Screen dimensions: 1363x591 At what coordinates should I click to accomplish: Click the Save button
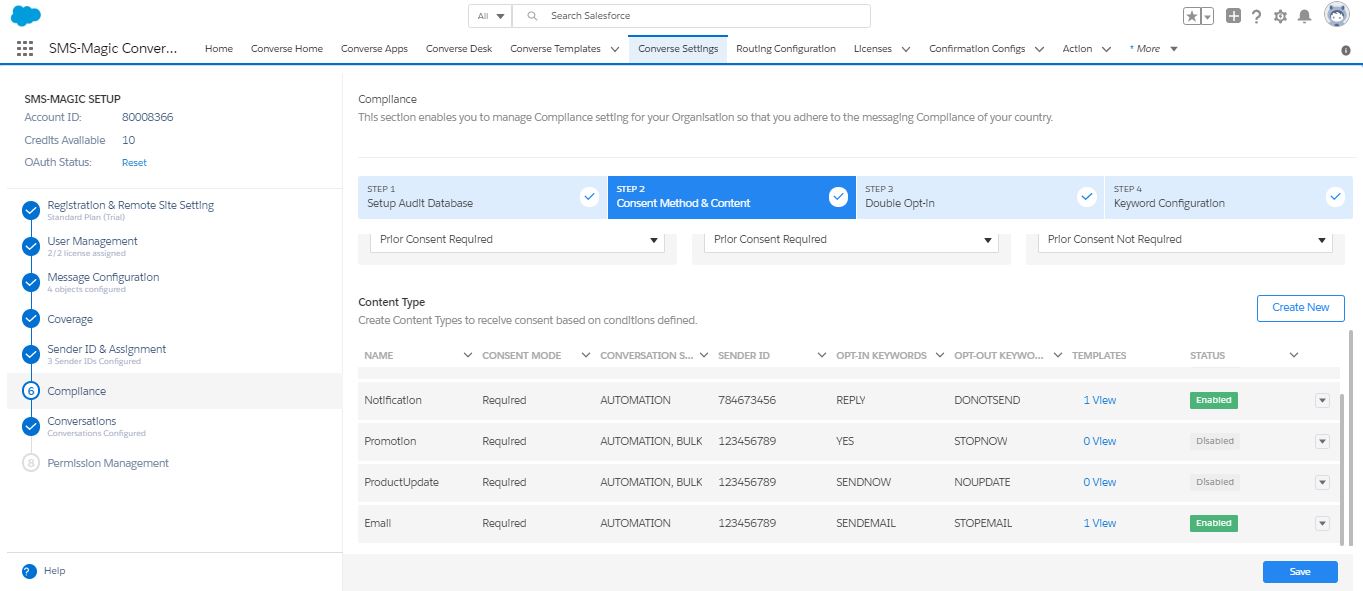click(1300, 572)
